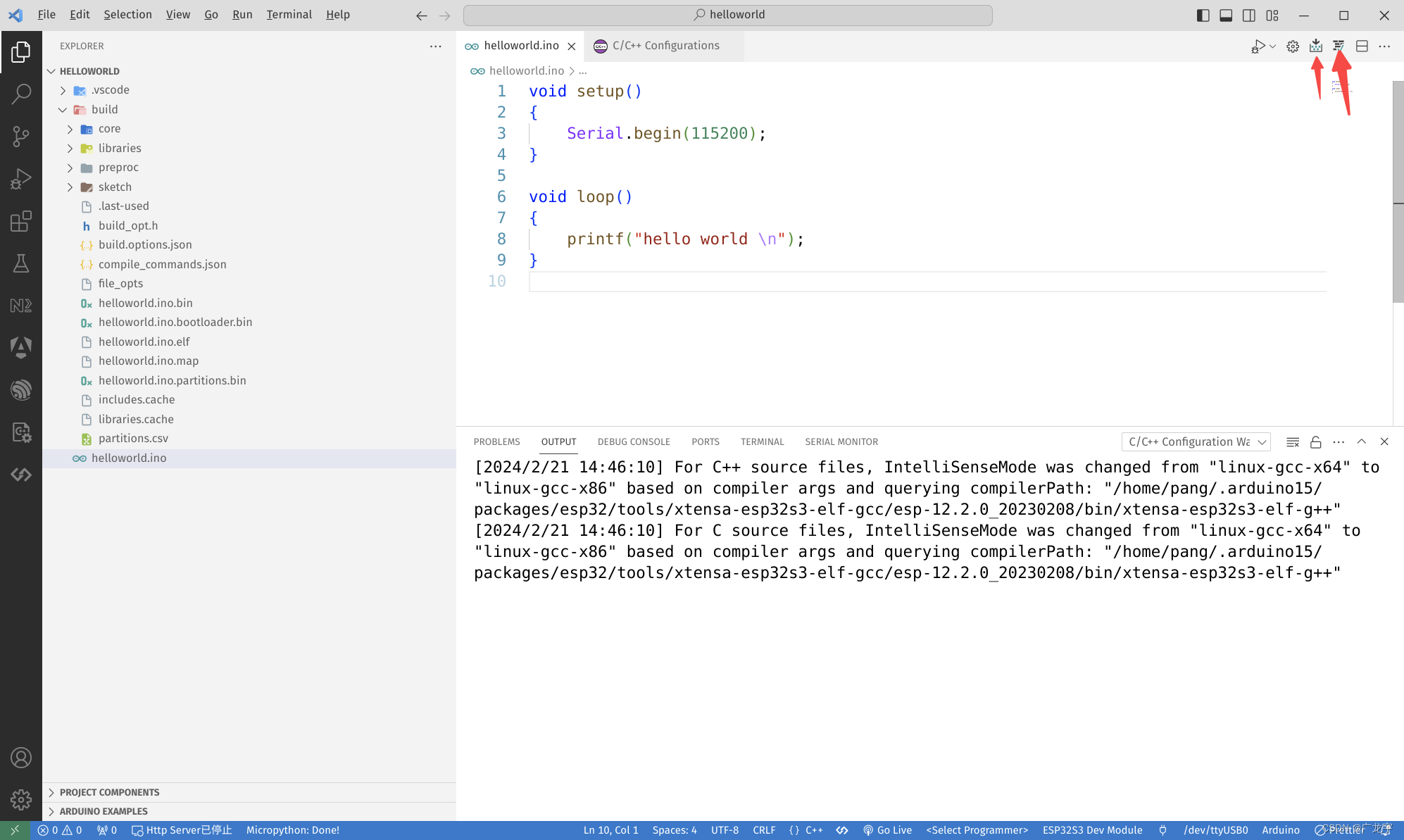Image resolution: width=1404 pixels, height=840 pixels.
Task: Click <Select Programmer> in the status bar
Action: coord(977,830)
